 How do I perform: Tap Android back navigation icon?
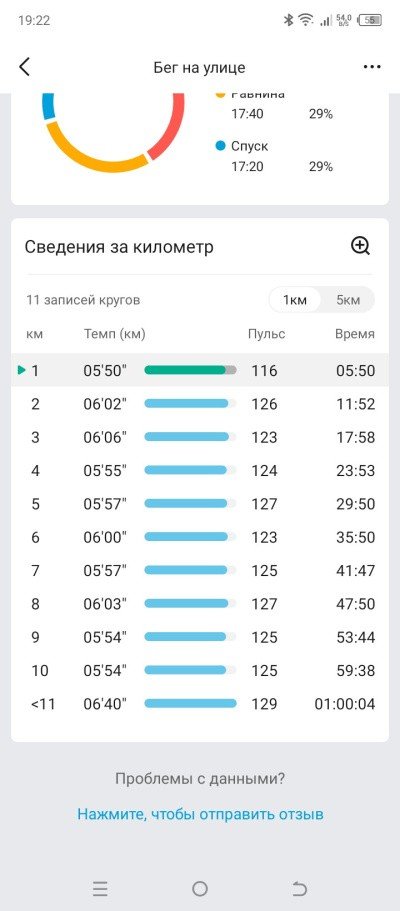point(299,888)
